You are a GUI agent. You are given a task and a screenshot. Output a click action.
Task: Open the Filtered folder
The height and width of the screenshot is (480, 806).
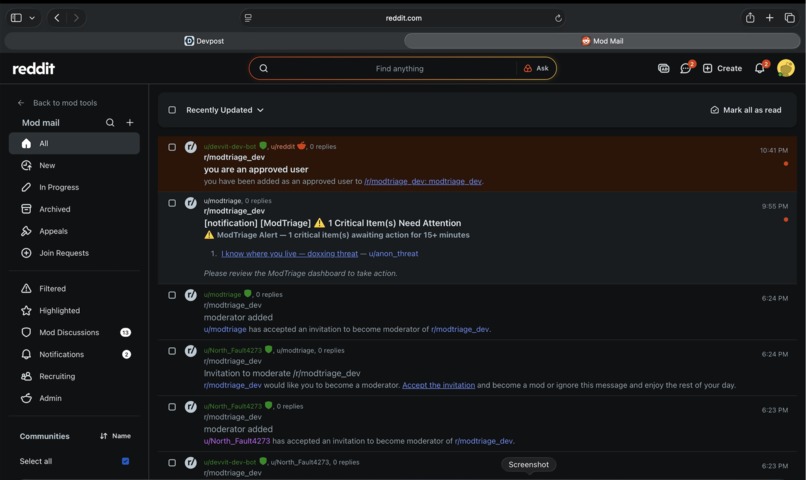(74, 289)
